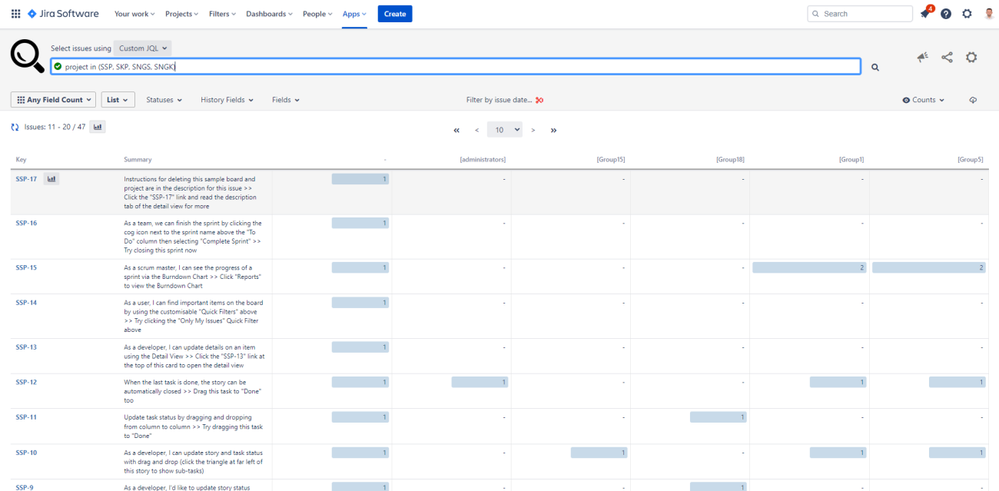The height and width of the screenshot is (491, 999).
Task: Click SSP-15 count bar under [Group5]
Action: click(929, 267)
